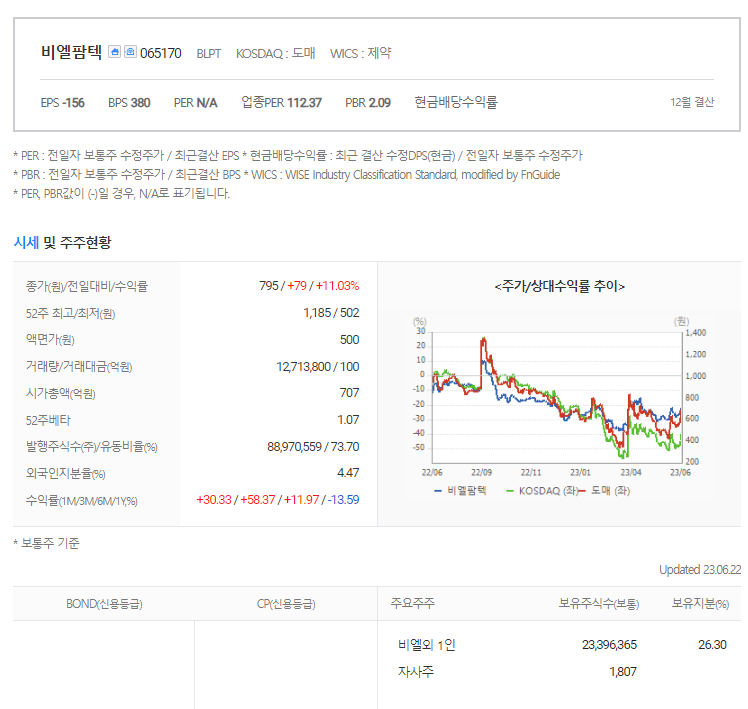Click the CP(신용등급) column header
Screen dimensions: 748x709
tap(286, 604)
